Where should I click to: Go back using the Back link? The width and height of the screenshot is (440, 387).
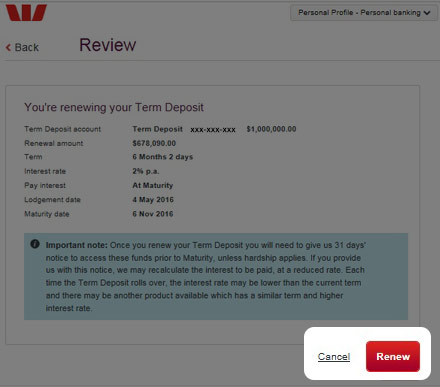pos(22,47)
